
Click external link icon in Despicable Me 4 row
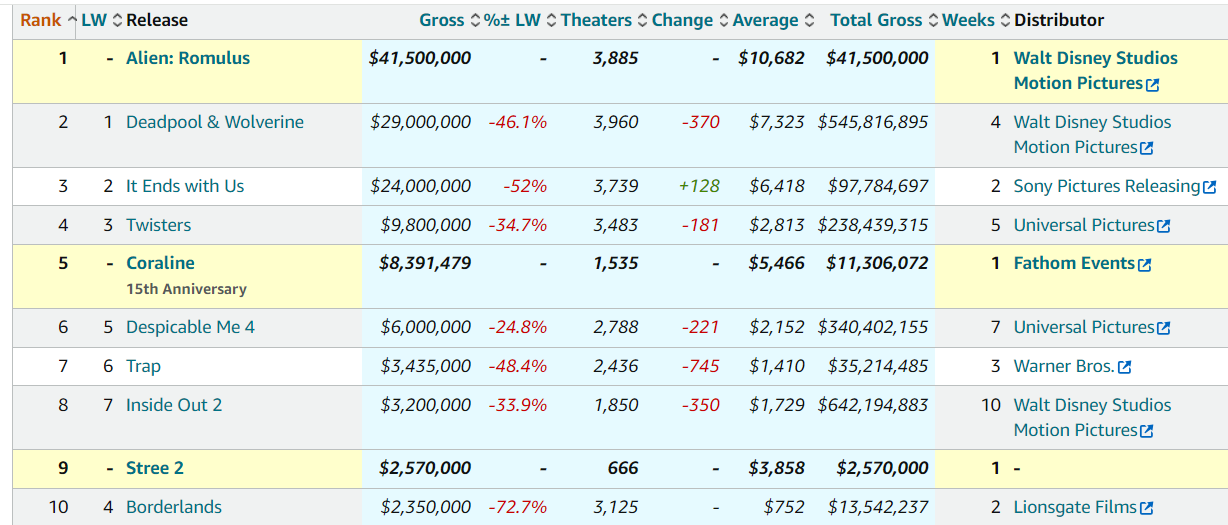click(1163, 329)
